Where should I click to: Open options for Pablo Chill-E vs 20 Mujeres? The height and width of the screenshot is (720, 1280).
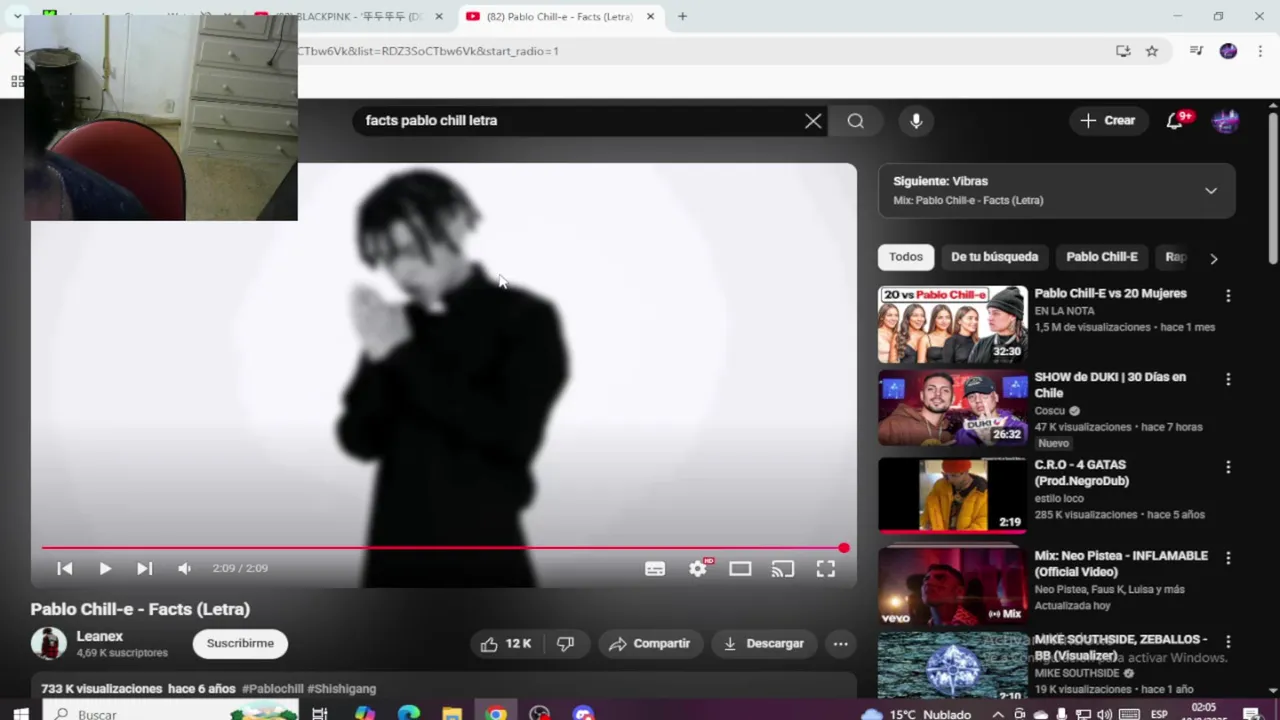coord(1228,296)
